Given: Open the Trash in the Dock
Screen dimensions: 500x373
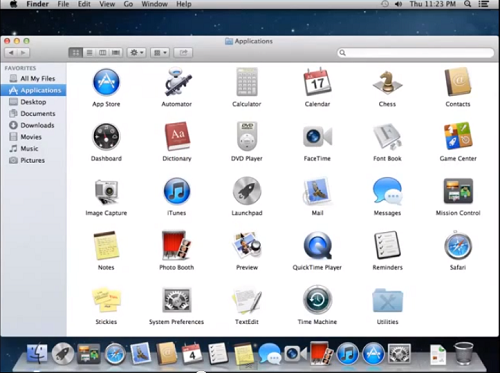Looking at the screenshot, I should pos(464,353).
